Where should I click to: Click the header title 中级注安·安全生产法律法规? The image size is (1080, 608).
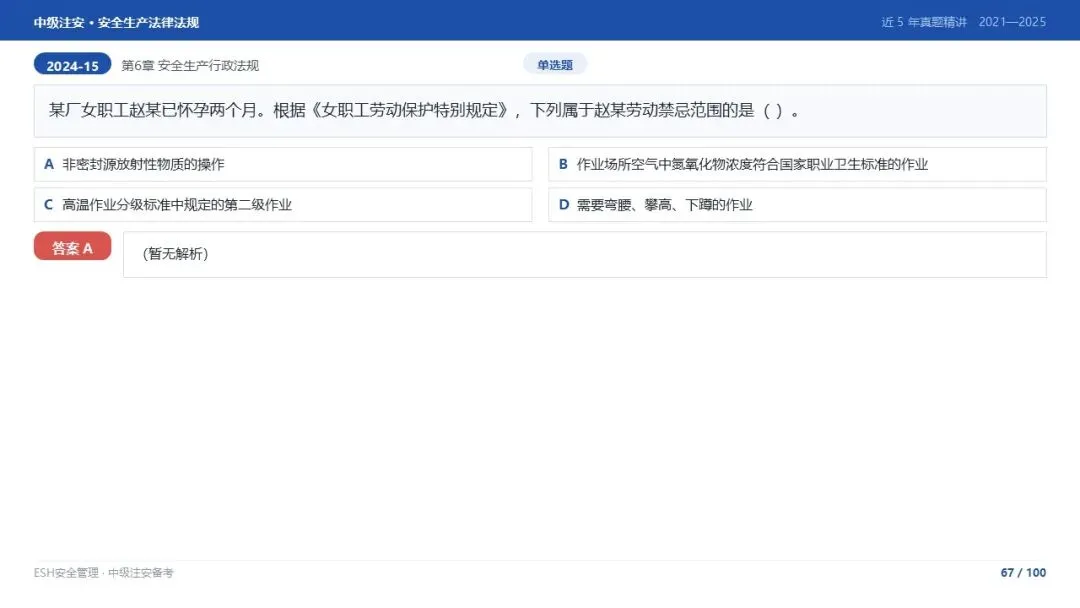116,23
